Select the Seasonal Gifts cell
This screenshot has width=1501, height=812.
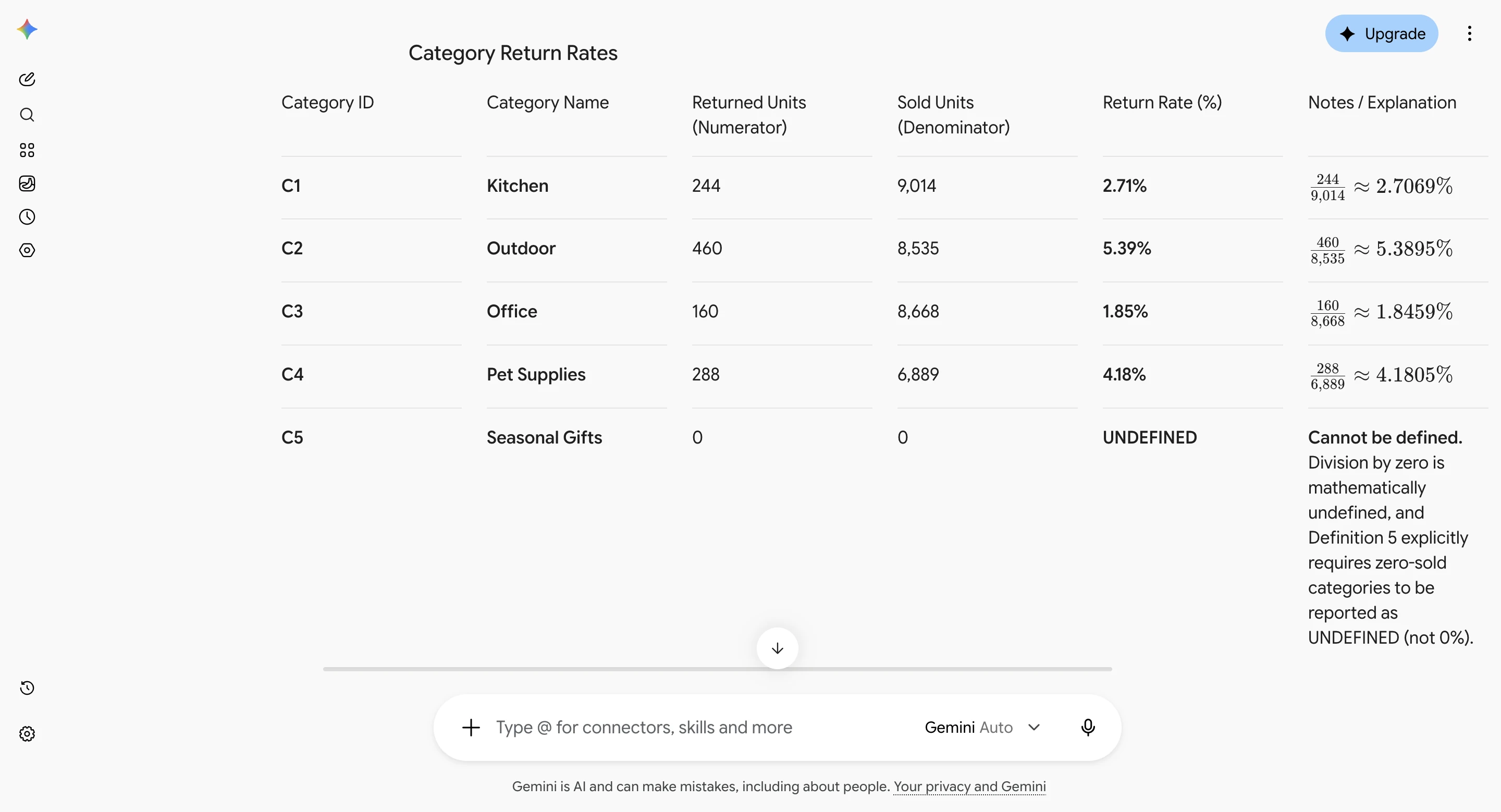coord(544,437)
